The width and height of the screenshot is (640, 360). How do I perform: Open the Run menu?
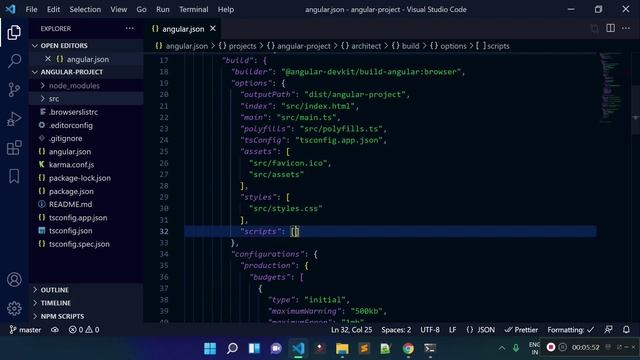pos(162,9)
